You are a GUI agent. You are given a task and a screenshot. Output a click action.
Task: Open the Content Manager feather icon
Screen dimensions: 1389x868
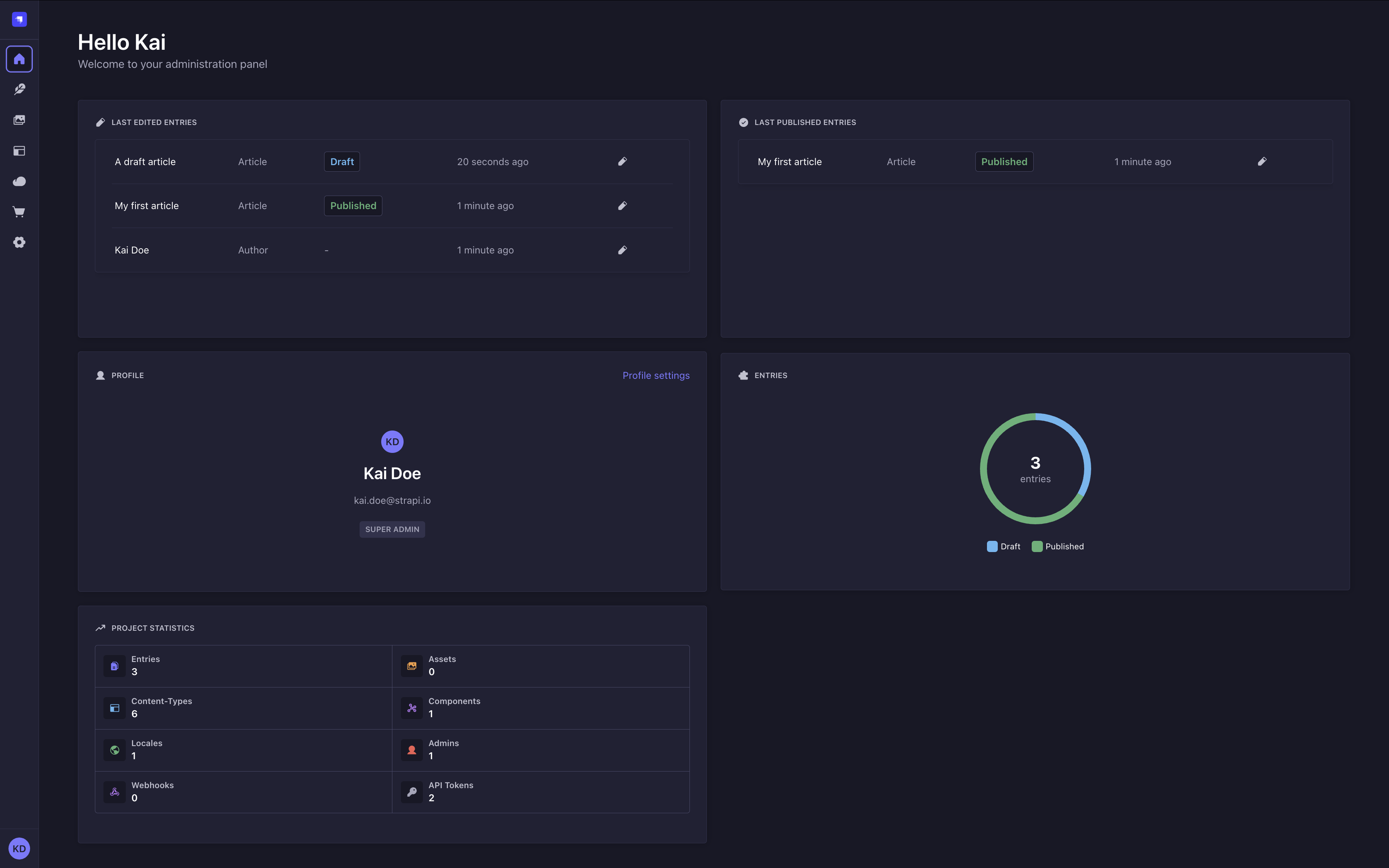click(x=19, y=89)
